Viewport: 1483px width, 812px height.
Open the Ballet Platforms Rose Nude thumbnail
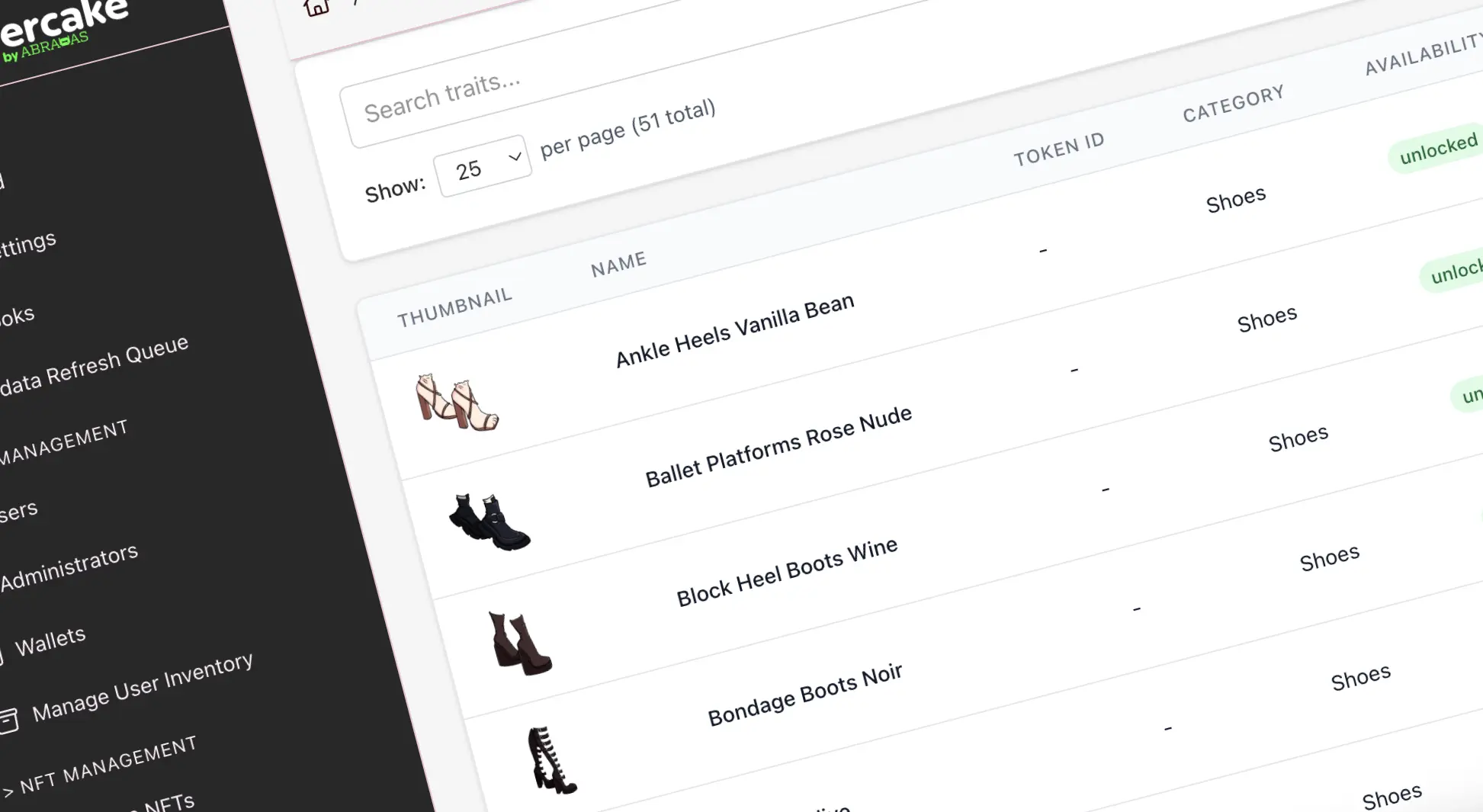[x=488, y=522]
